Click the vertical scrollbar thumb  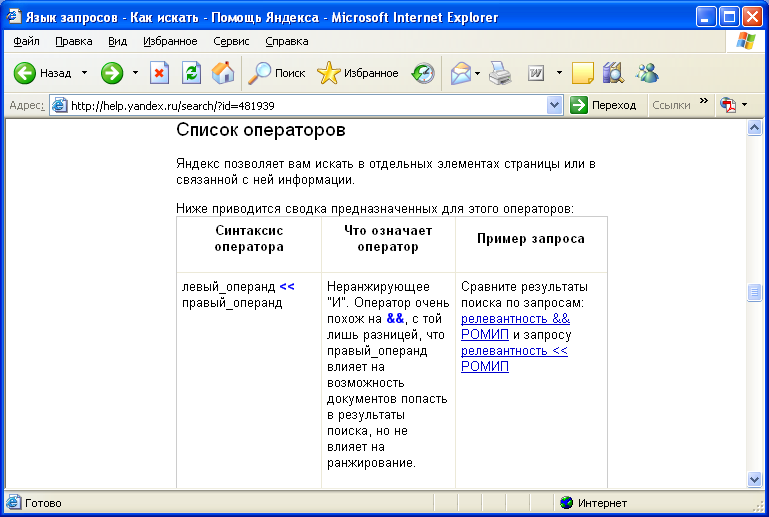coord(754,293)
